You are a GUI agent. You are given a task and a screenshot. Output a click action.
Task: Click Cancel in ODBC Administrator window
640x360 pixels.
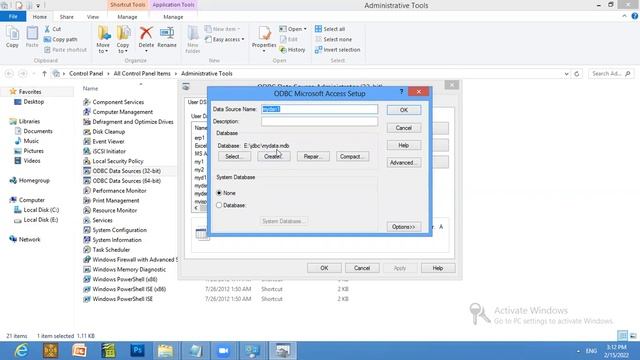[362, 268]
